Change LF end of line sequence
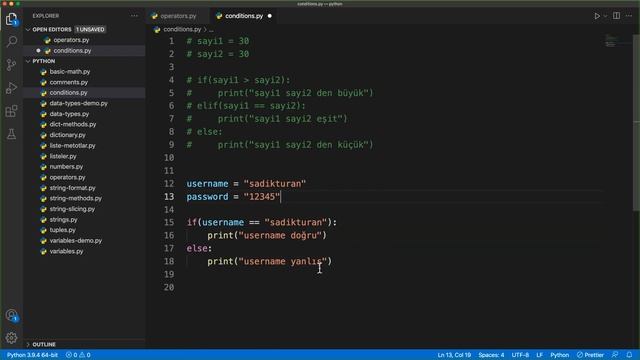Viewport: 640px width, 360px height. [539, 355]
